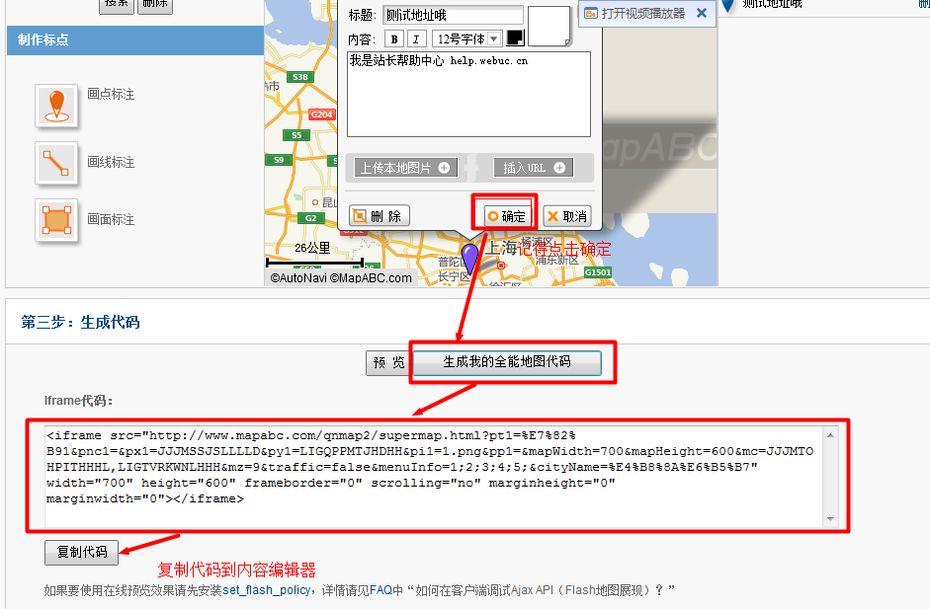Click inside the Iframe code textarea
The width and height of the screenshot is (930, 609).
tap(433, 476)
